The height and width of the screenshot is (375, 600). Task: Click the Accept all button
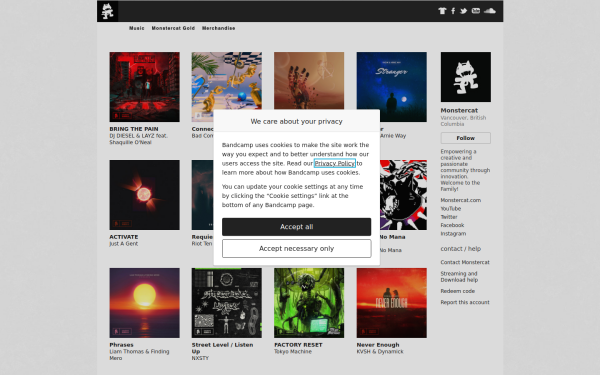point(297,227)
